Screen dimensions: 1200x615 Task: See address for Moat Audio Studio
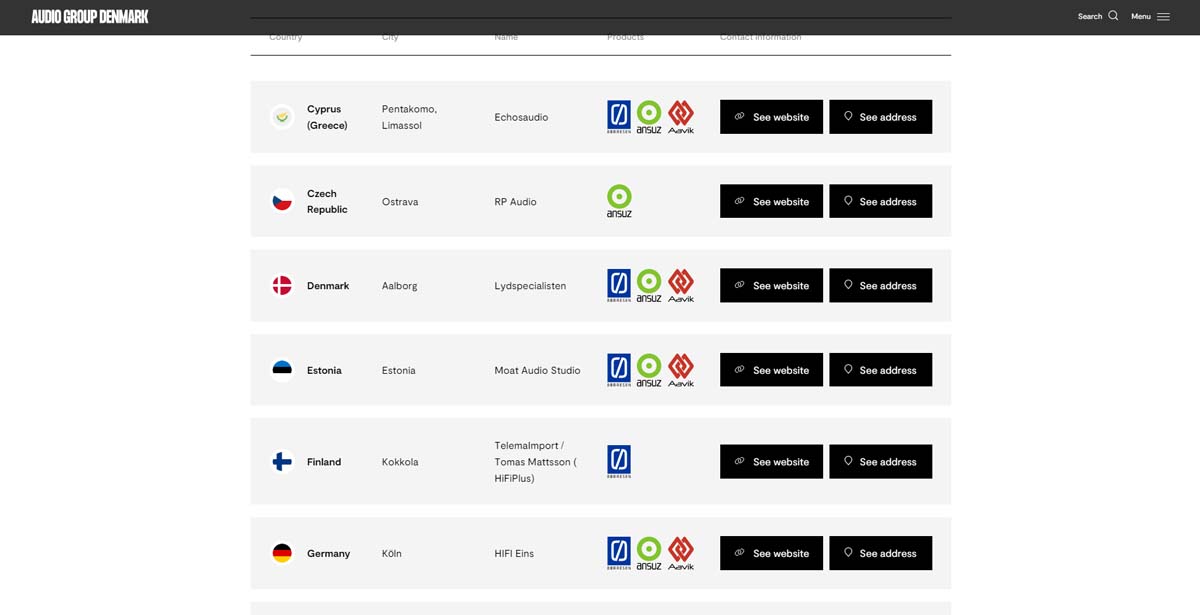click(x=880, y=370)
